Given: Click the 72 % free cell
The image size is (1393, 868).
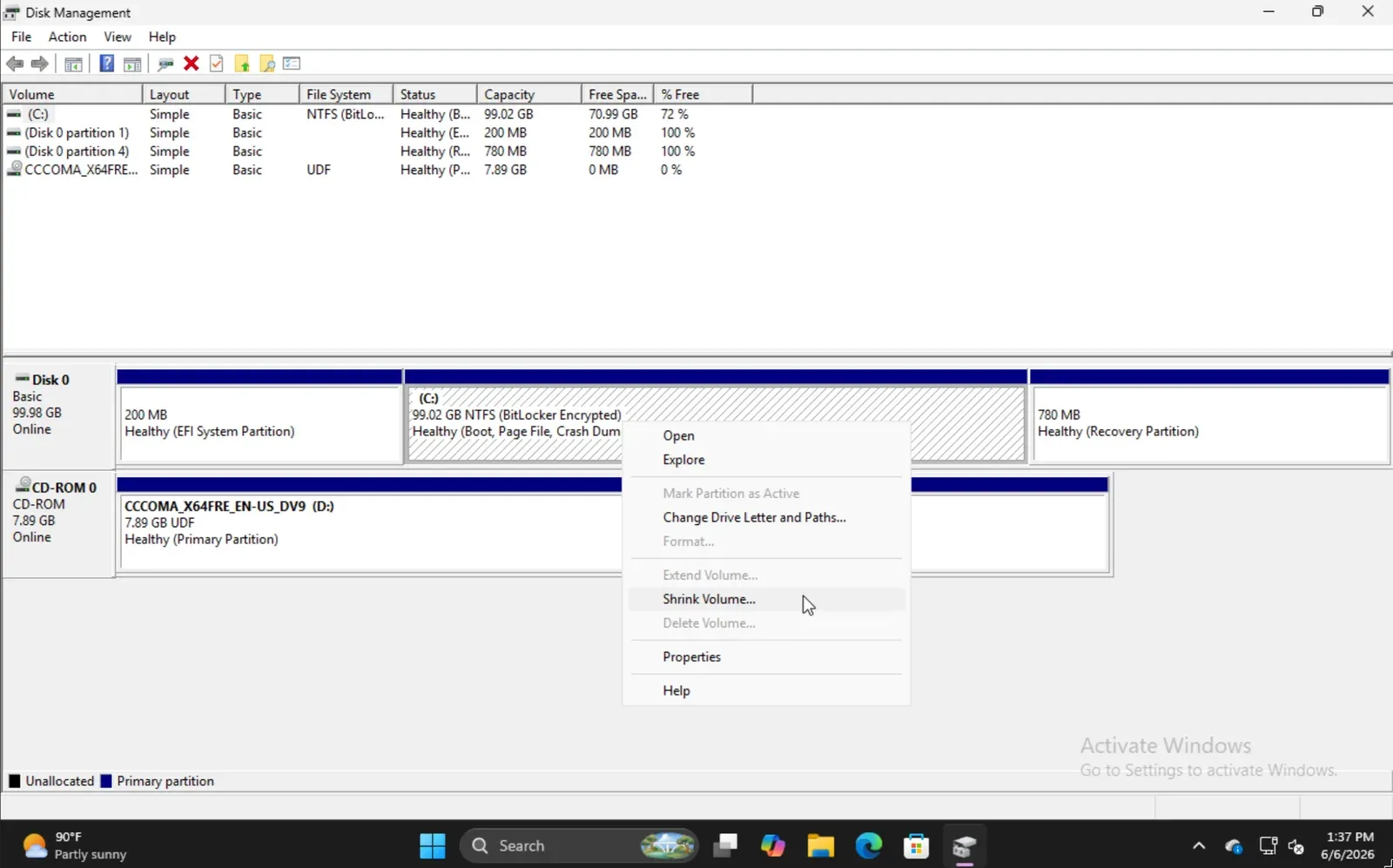Looking at the screenshot, I should [x=675, y=114].
